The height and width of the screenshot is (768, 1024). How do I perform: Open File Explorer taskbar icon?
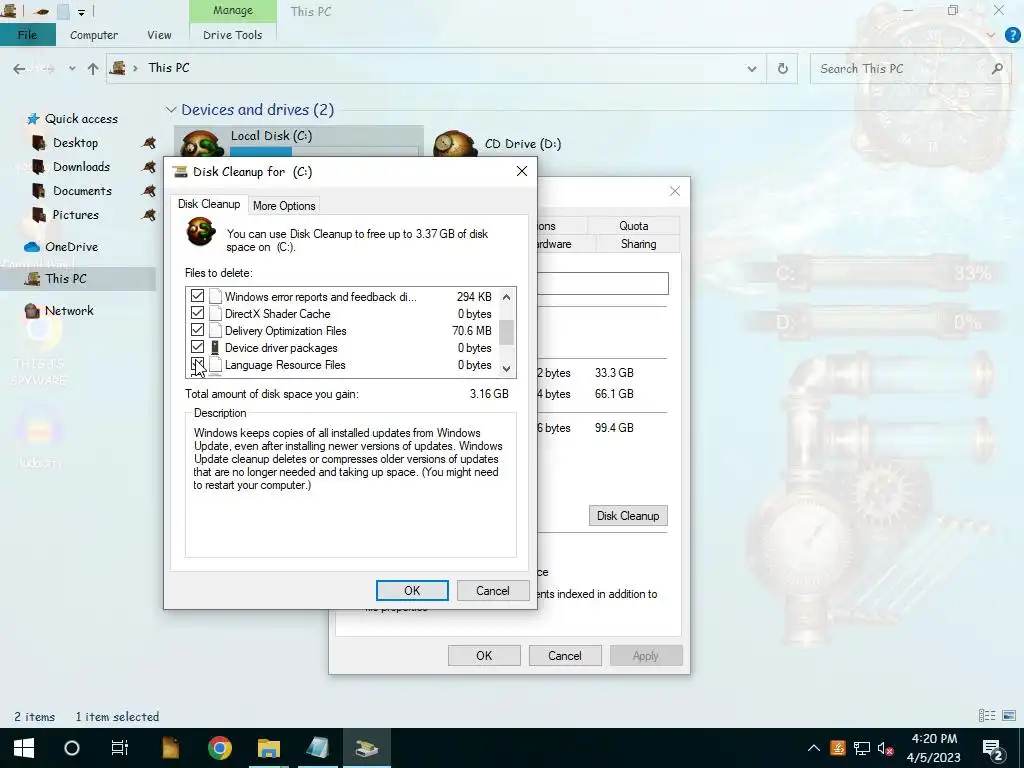click(x=268, y=748)
